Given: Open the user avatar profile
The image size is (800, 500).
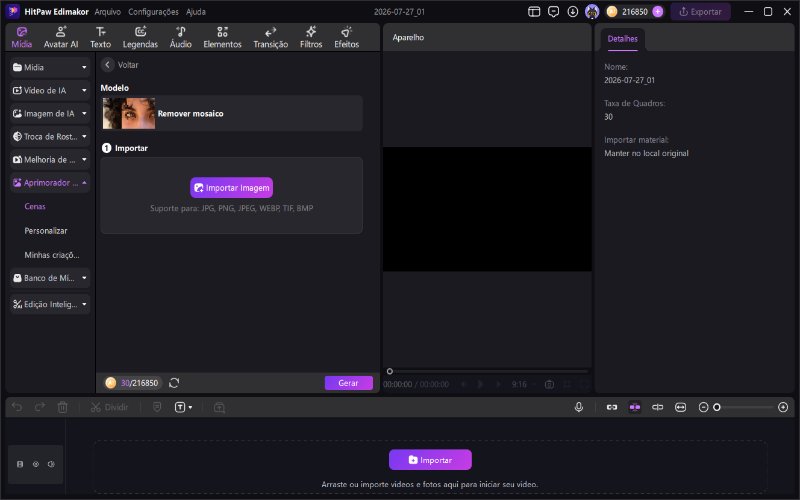Looking at the screenshot, I should pos(592,11).
